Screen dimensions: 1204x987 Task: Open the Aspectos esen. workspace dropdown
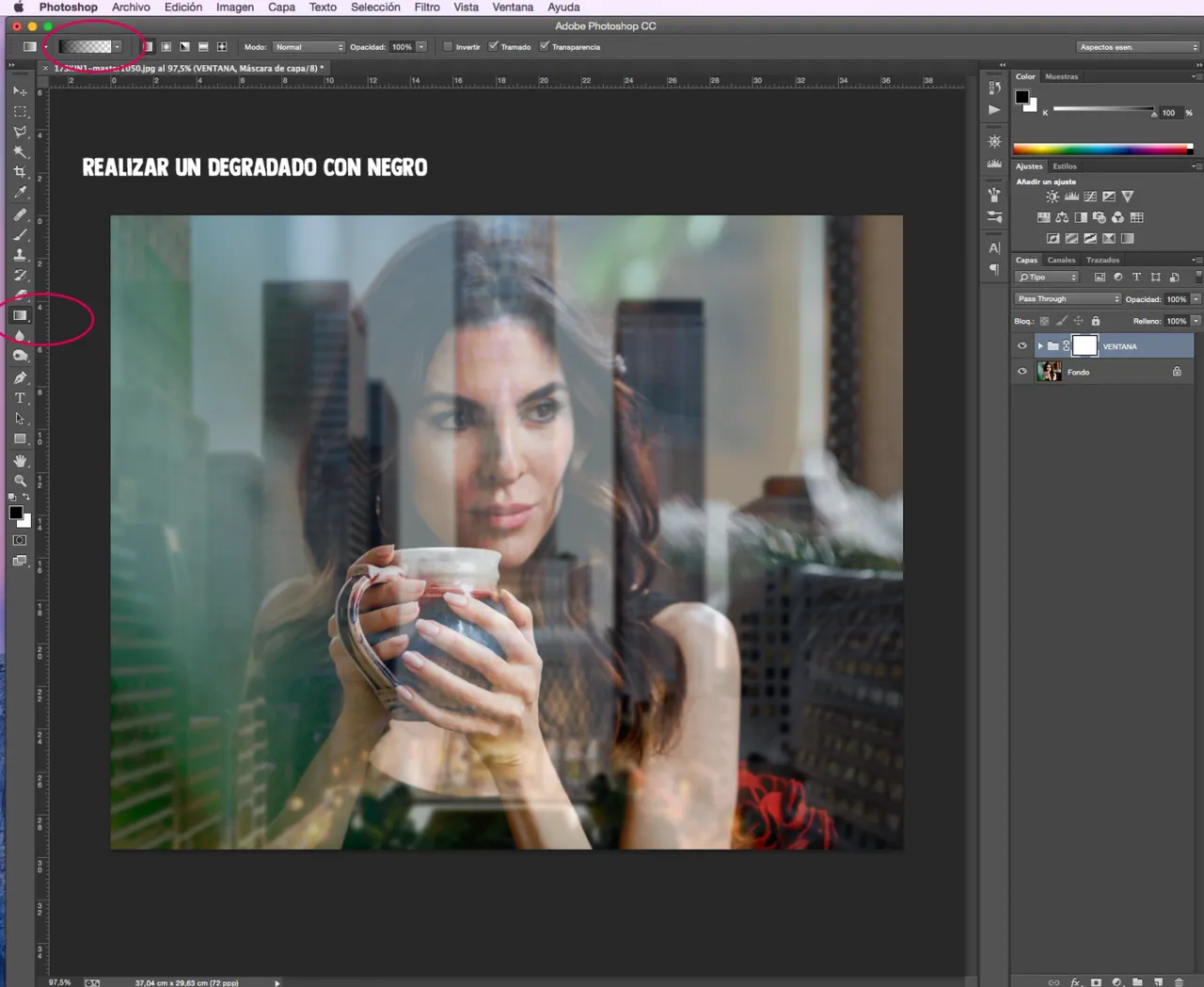point(1138,47)
